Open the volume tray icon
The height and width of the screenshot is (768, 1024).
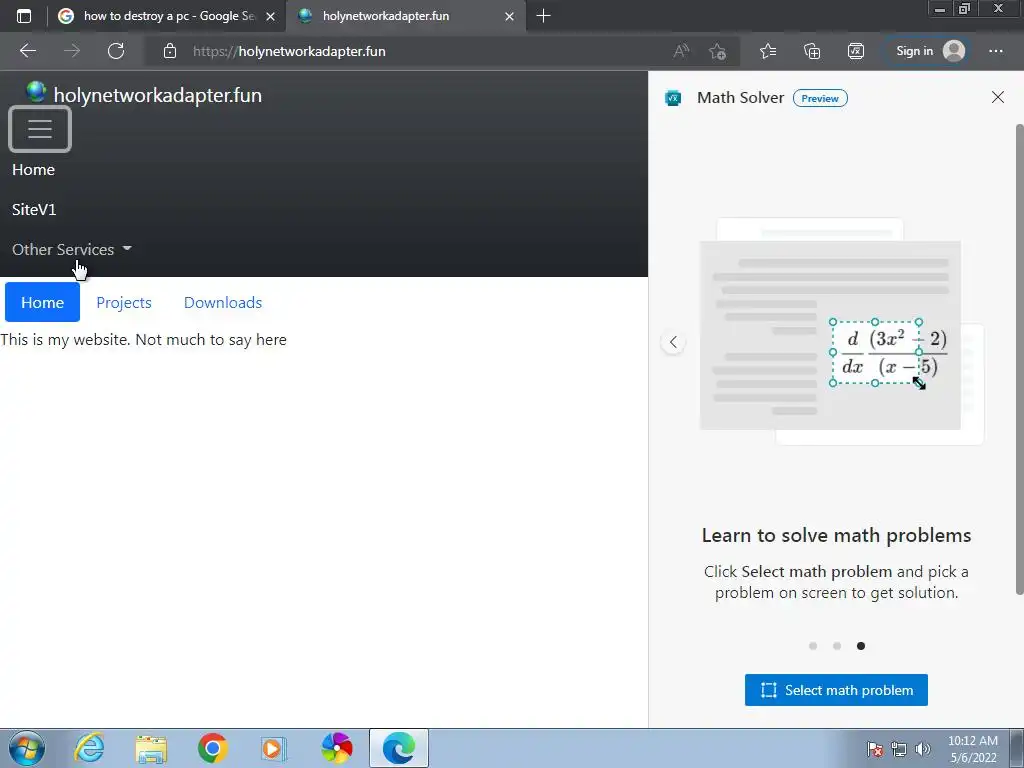click(x=923, y=749)
